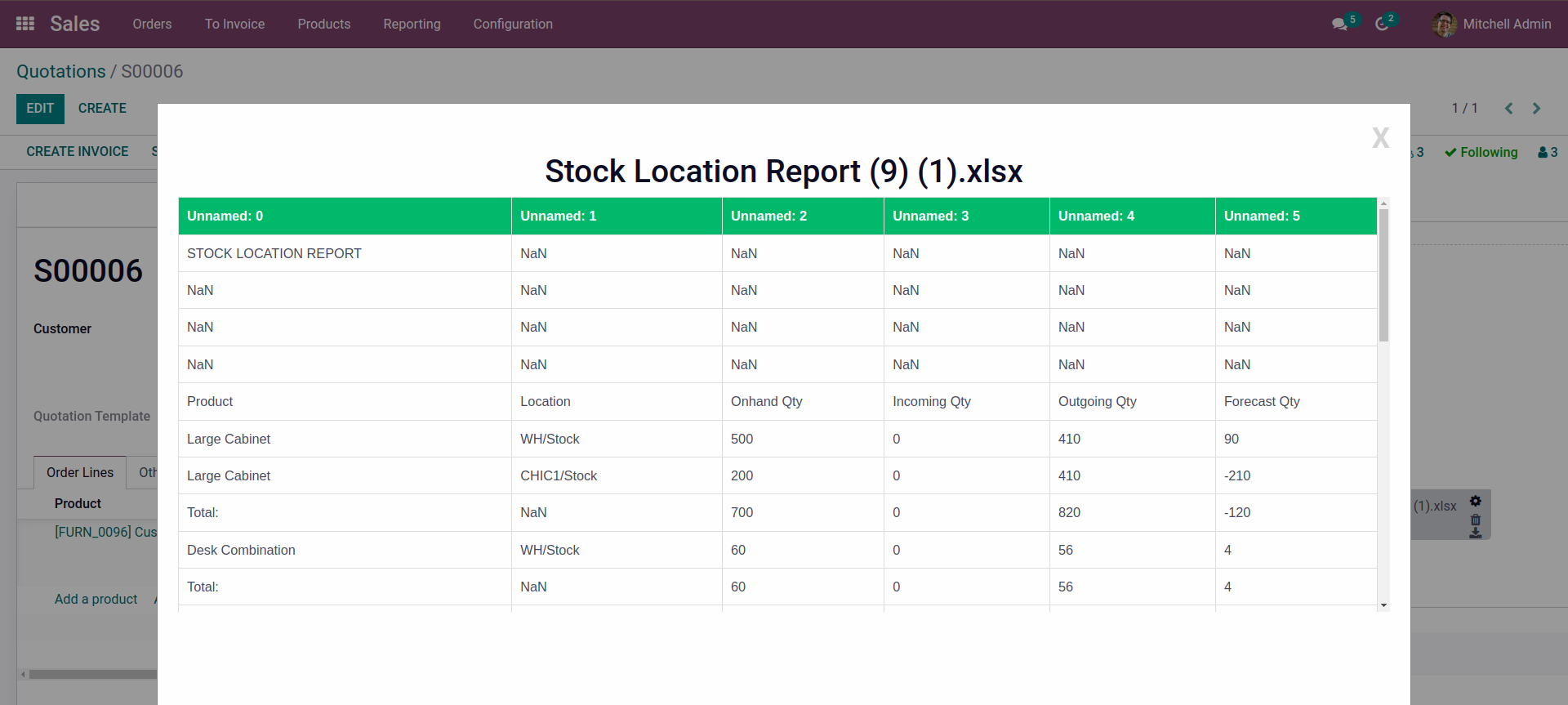Open the conversations chat icon
The width and height of the screenshot is (1568, 705).
(x=1339, y=24)
